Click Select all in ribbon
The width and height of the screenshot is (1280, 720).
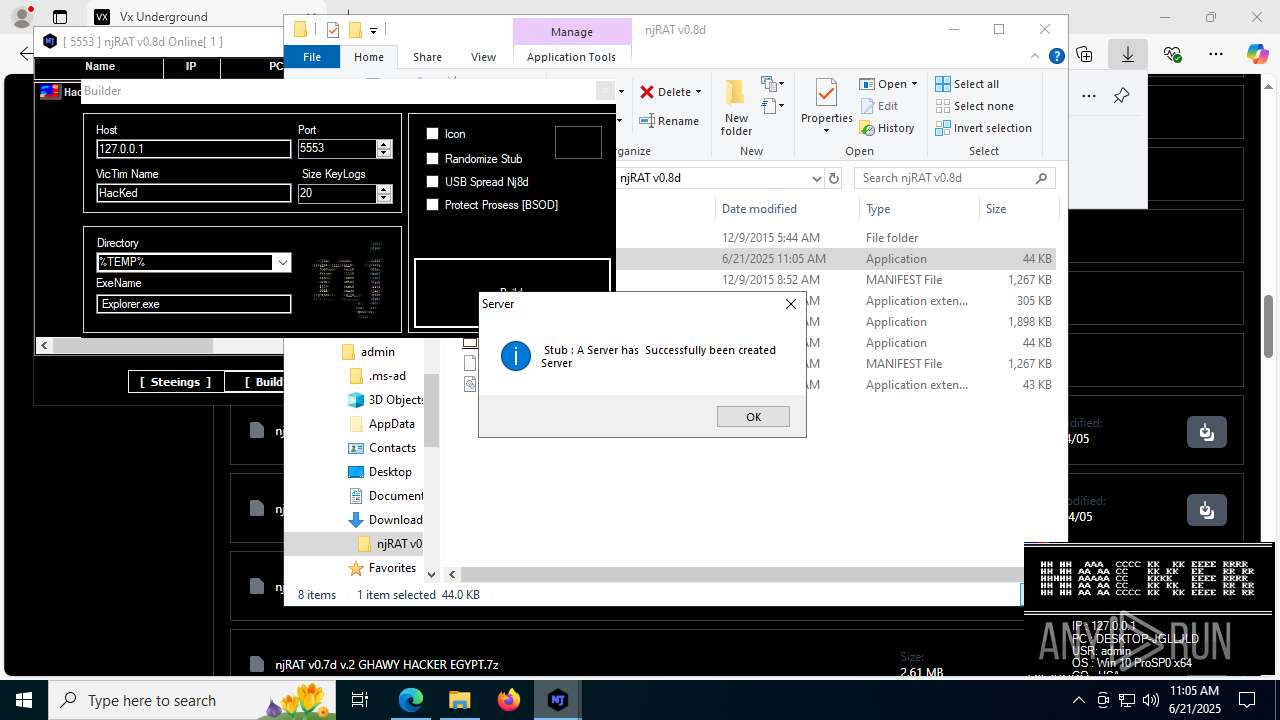(x=967, y=84)
